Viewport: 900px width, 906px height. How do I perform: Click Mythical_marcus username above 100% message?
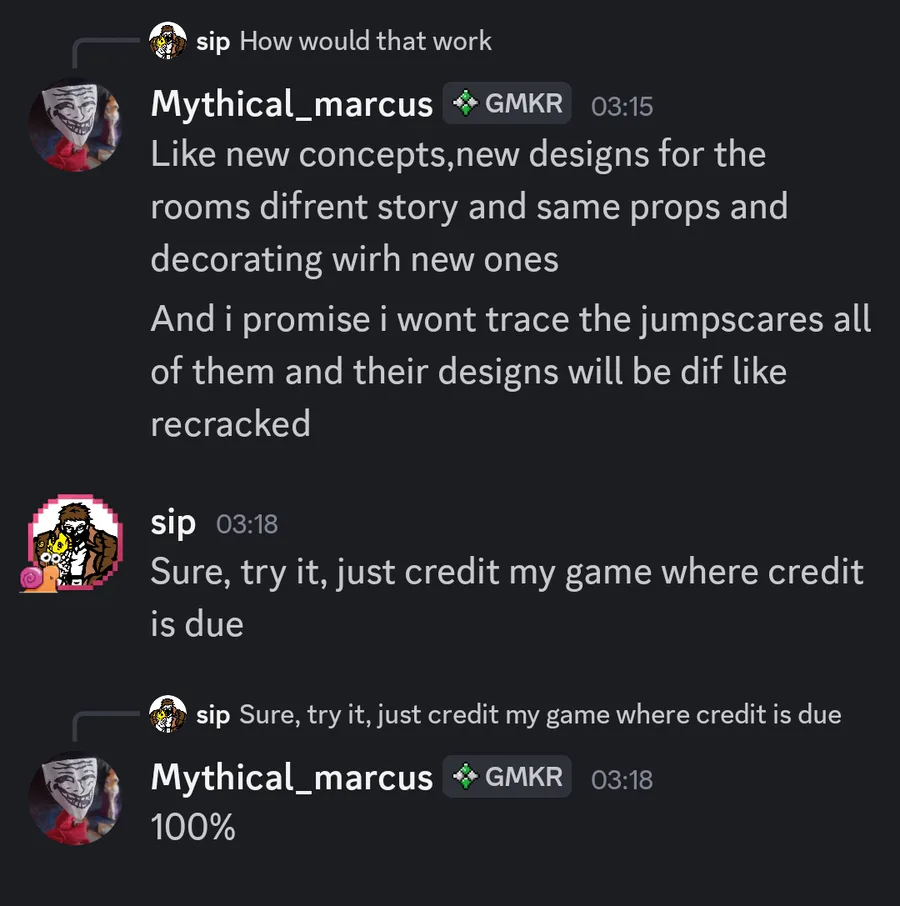click(x=292, y=777)
